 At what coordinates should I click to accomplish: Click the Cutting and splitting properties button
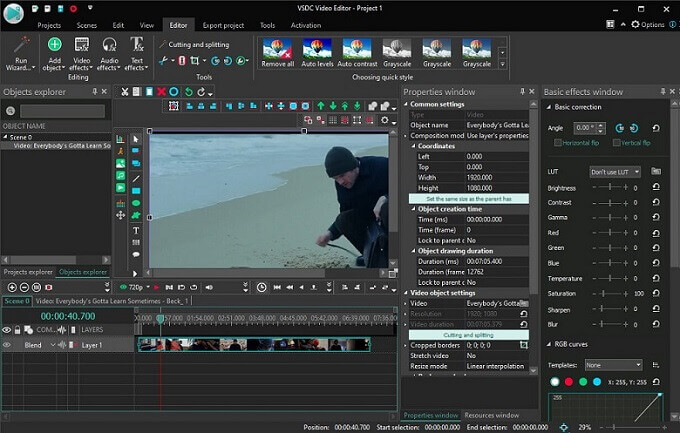coord(469,335)
